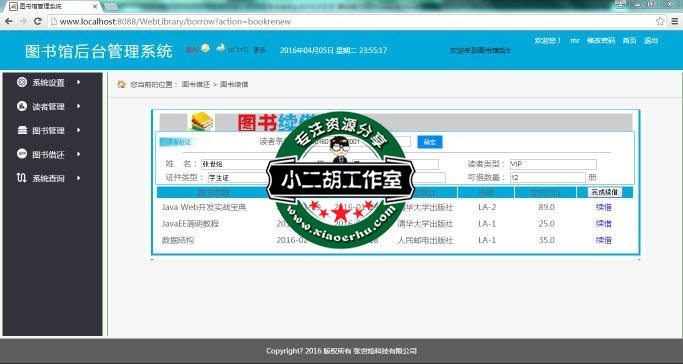Click the weather sun icon in header

205,48
